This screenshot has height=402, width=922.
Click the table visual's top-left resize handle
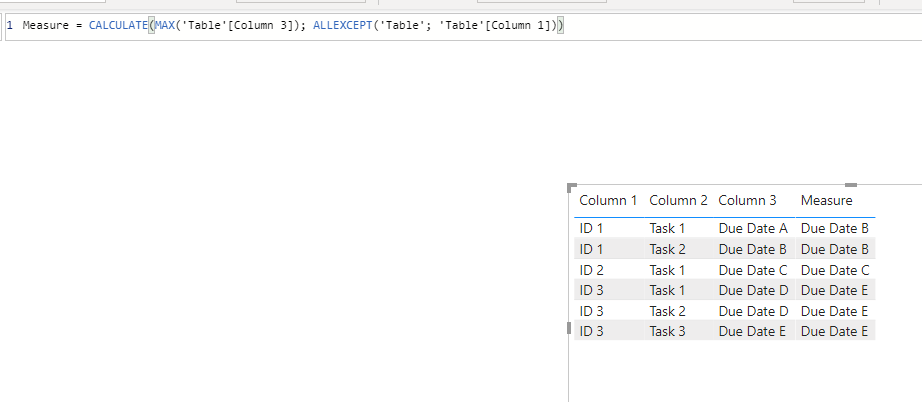click(x=571, y=187)
